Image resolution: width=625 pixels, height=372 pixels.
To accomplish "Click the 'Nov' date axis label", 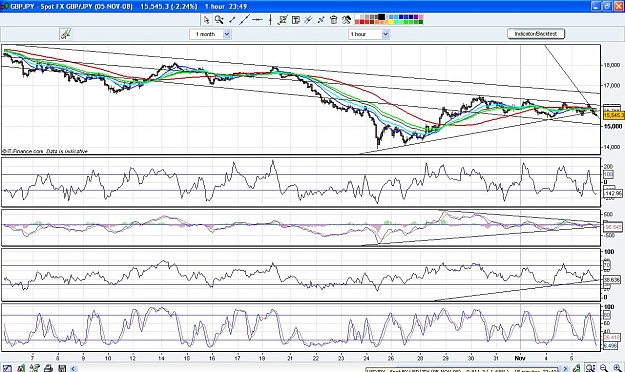I will 520,358.
